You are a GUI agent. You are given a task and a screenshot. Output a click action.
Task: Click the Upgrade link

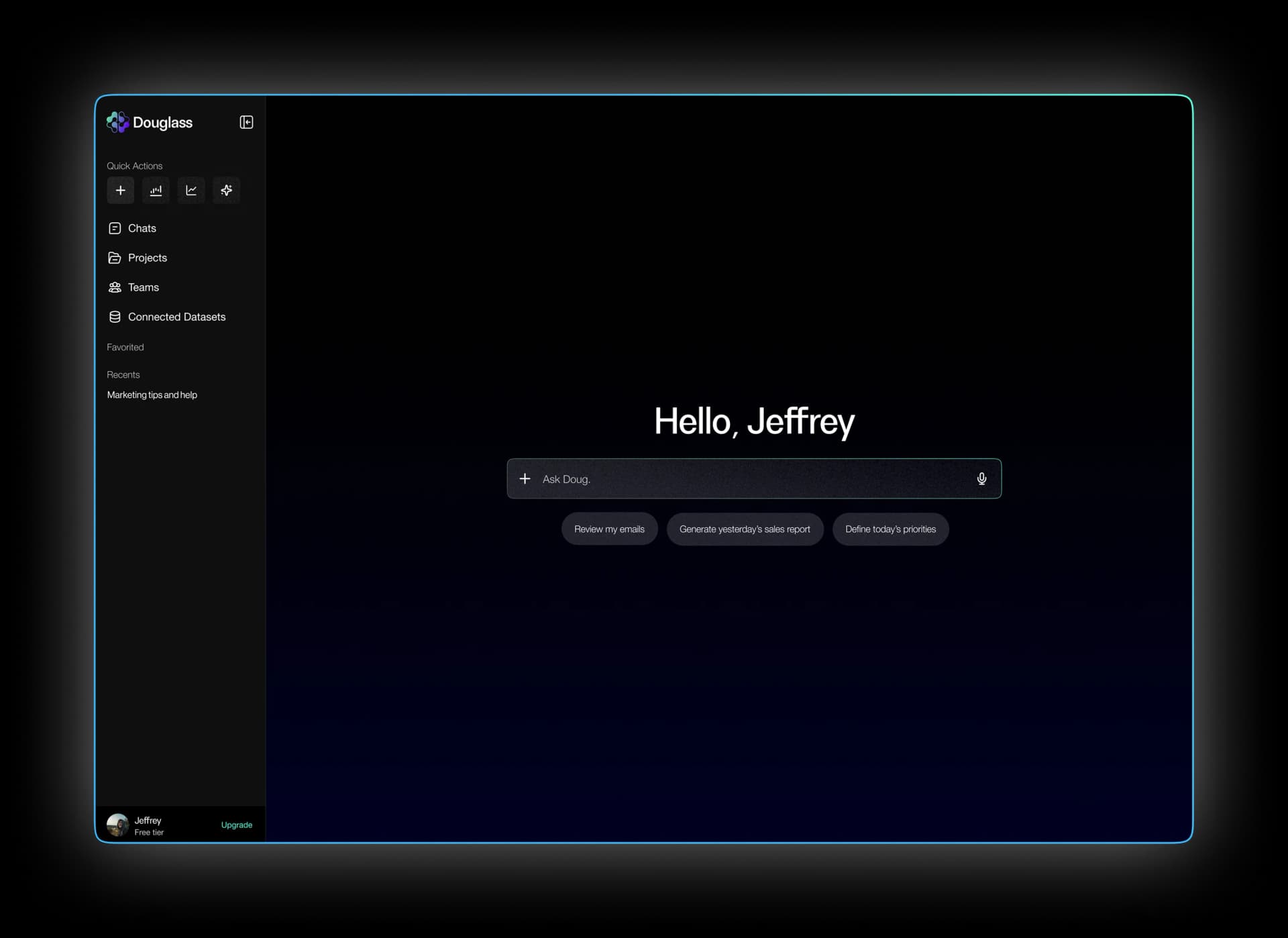[237, 825]
